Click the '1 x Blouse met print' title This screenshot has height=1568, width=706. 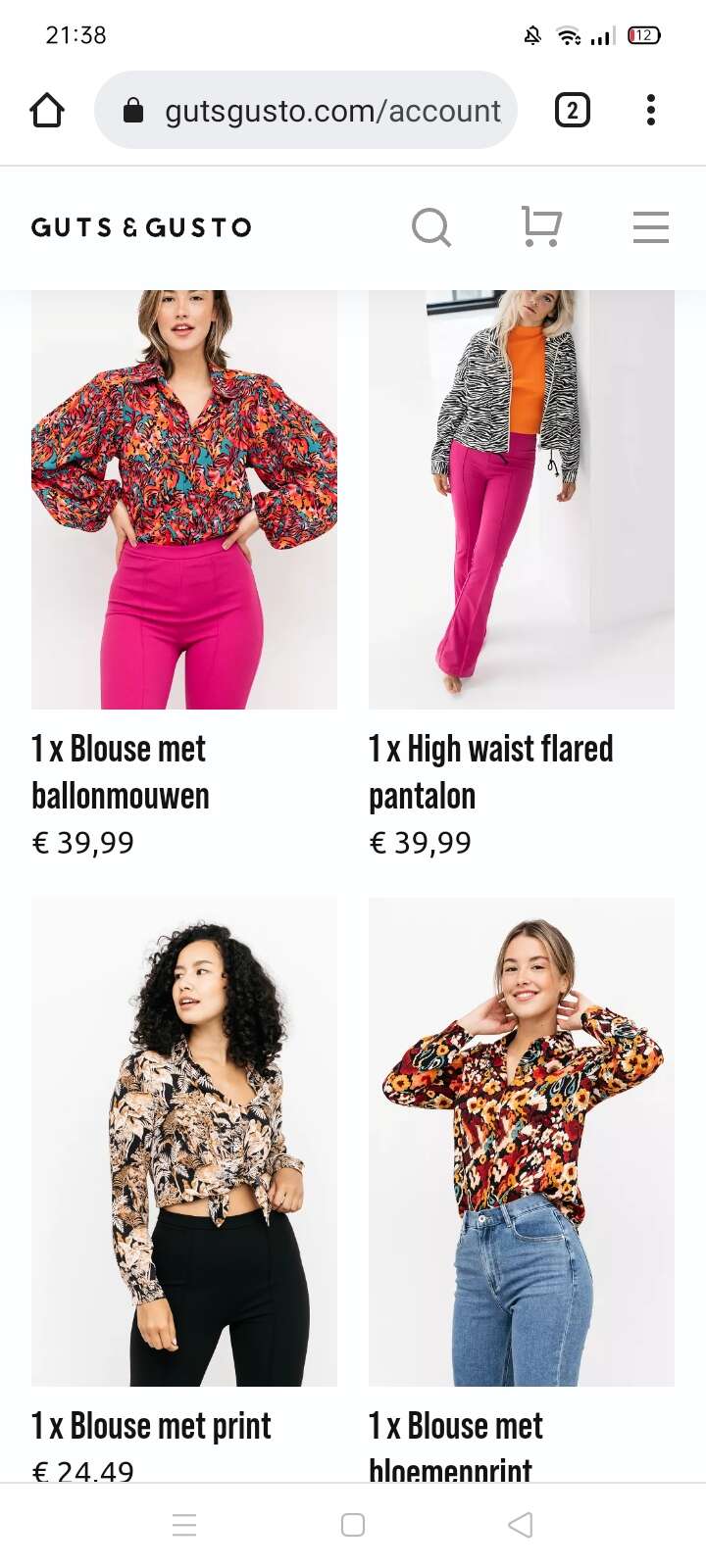point(151,1426)
